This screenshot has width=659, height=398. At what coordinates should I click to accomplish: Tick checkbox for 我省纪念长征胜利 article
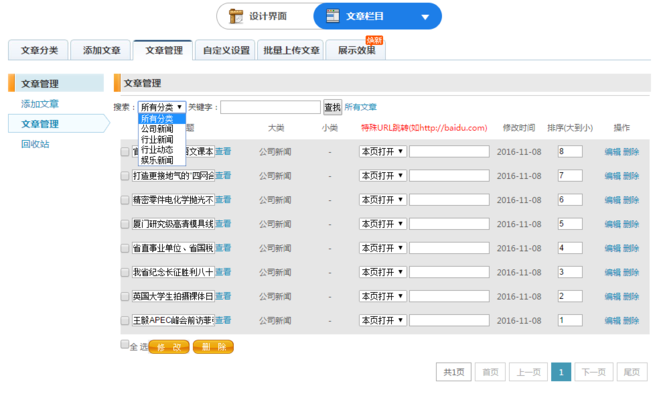[125, 272]
